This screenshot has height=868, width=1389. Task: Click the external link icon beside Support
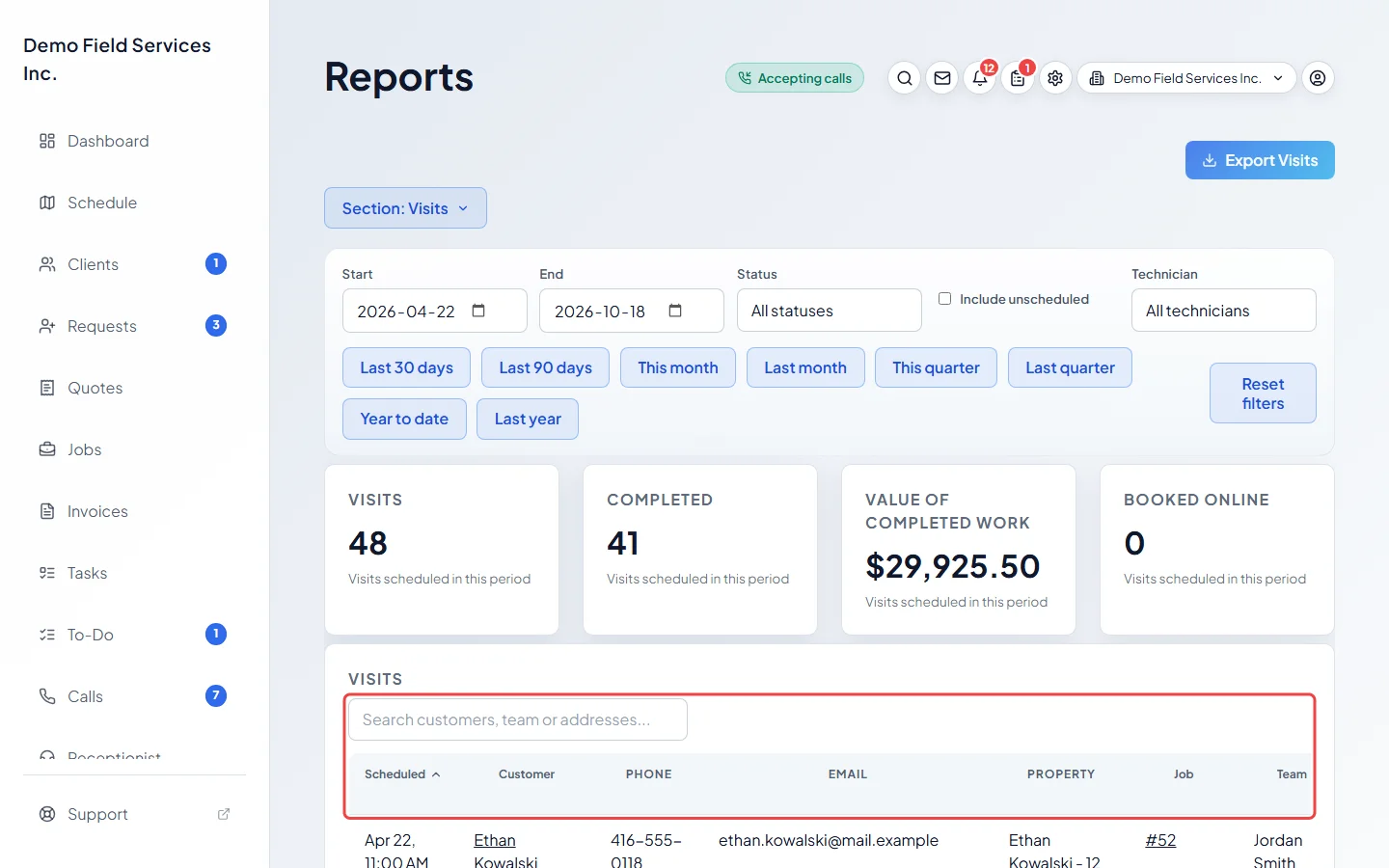[x=224, y=814]
